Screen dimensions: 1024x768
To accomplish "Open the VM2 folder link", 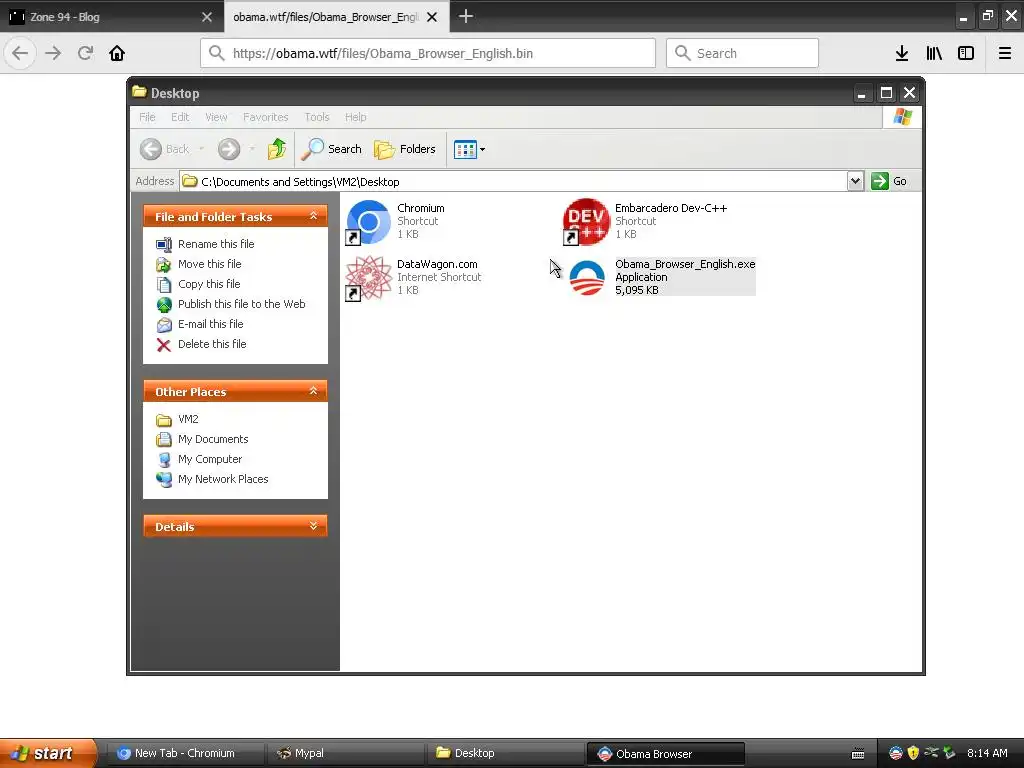I will tap(177, 419).
